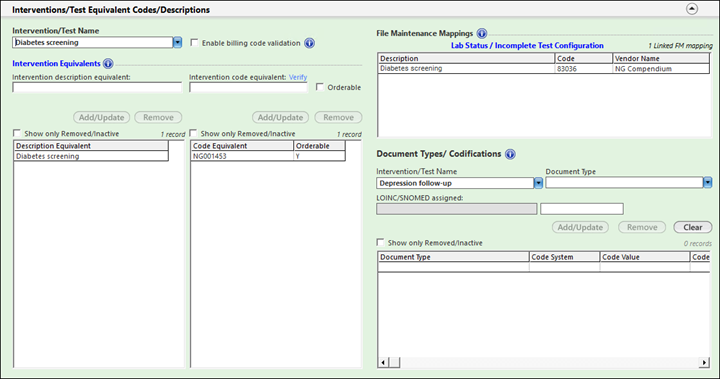Viewport: 720px width, 380px height.
Task: Click the left arrow of horizontal scrollbar
Action: tap(383, 363)
